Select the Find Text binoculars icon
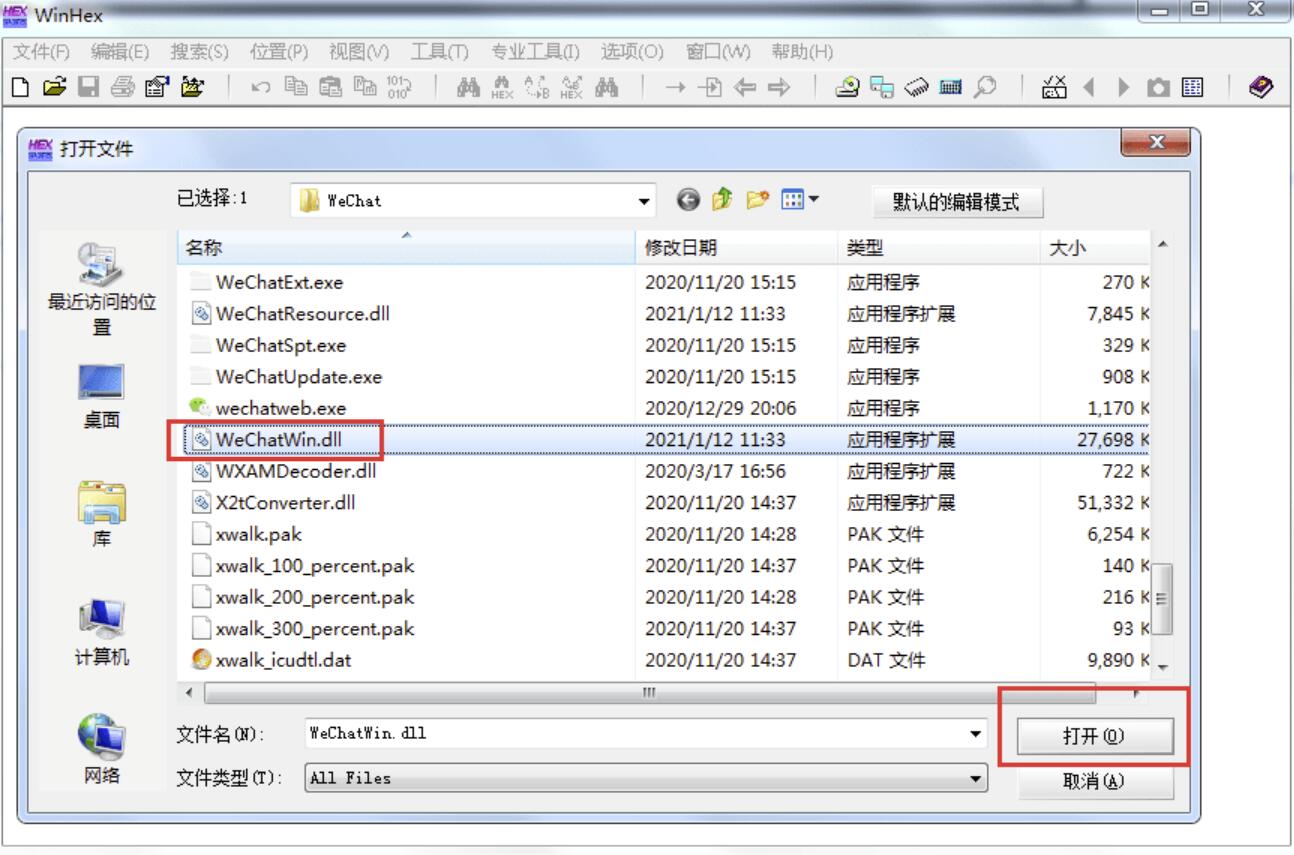Image resolution: width=1294 pixels, height=855 pixels. pos(468,88)
